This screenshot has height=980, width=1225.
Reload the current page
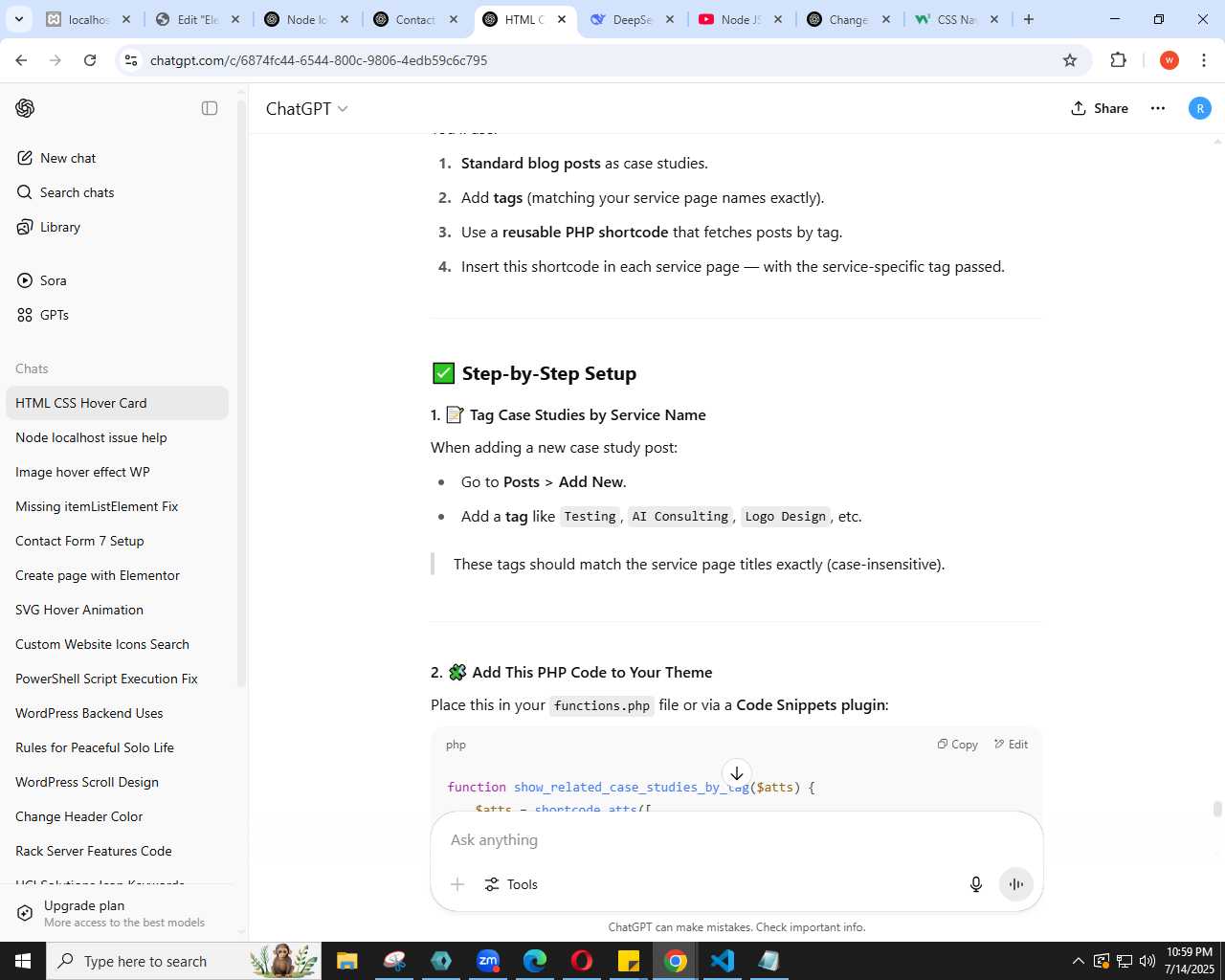tap(90, 60)
